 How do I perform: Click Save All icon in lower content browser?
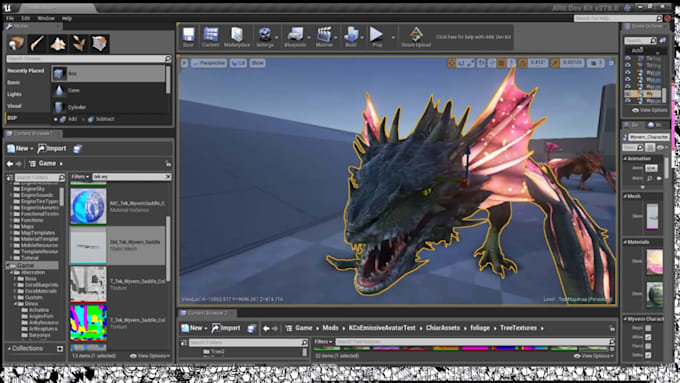[251, 328]
